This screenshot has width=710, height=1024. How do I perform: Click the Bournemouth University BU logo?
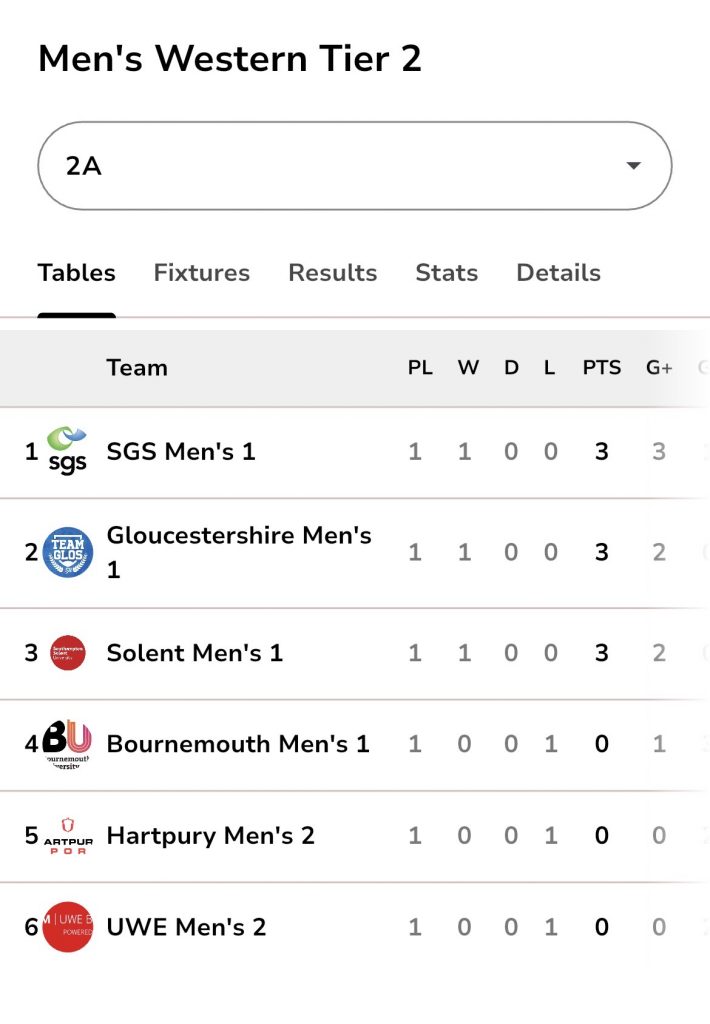tap(68, 745)
